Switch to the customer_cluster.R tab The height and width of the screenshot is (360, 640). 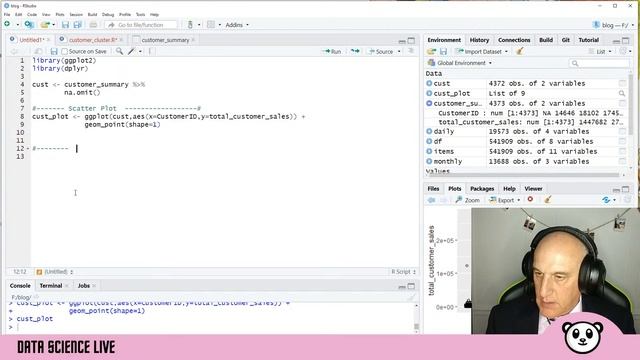pyautogui.click(x=93, y=40)
